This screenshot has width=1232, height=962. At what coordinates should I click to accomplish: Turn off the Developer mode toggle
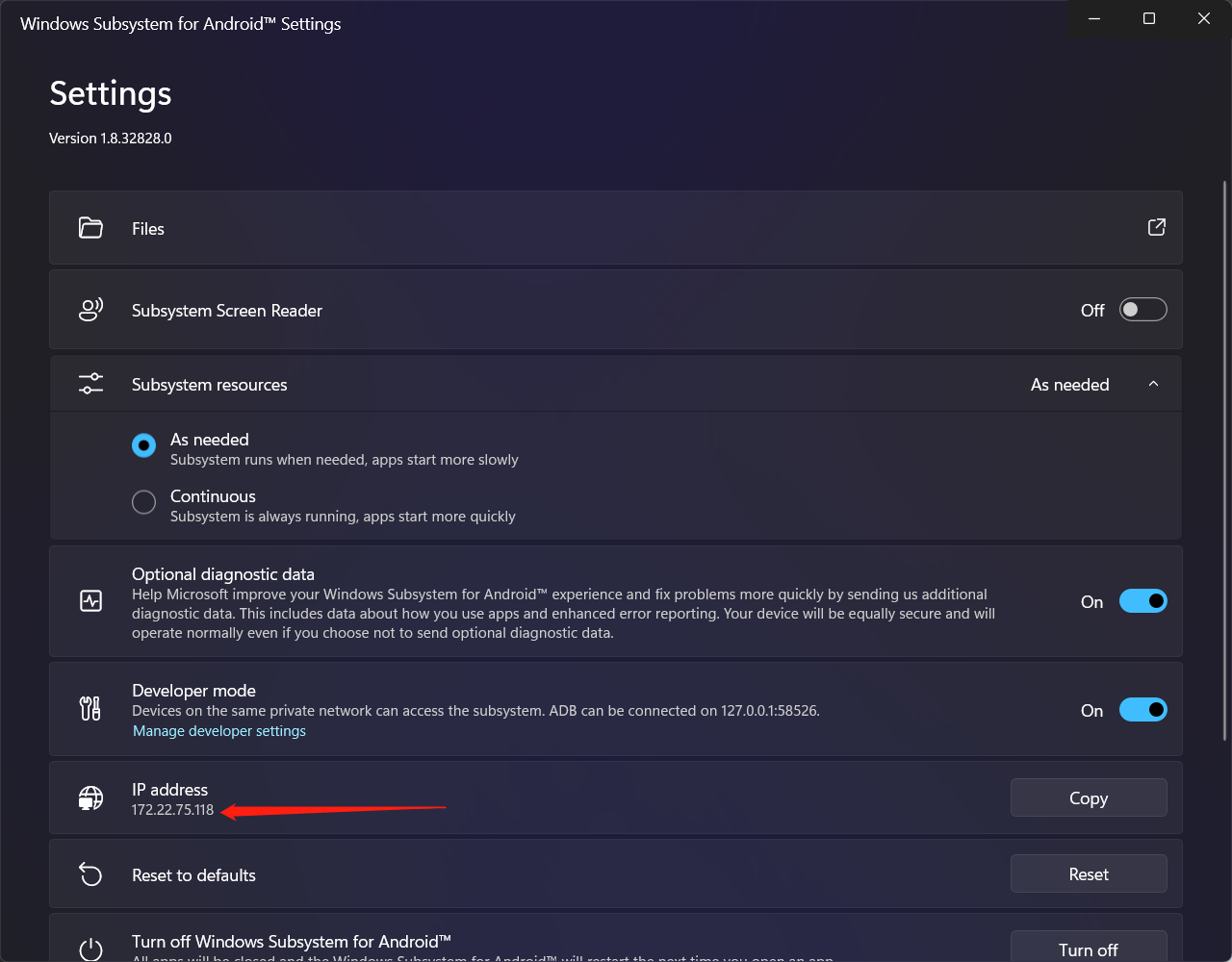pyautogui.click(x=1142, y=710)
